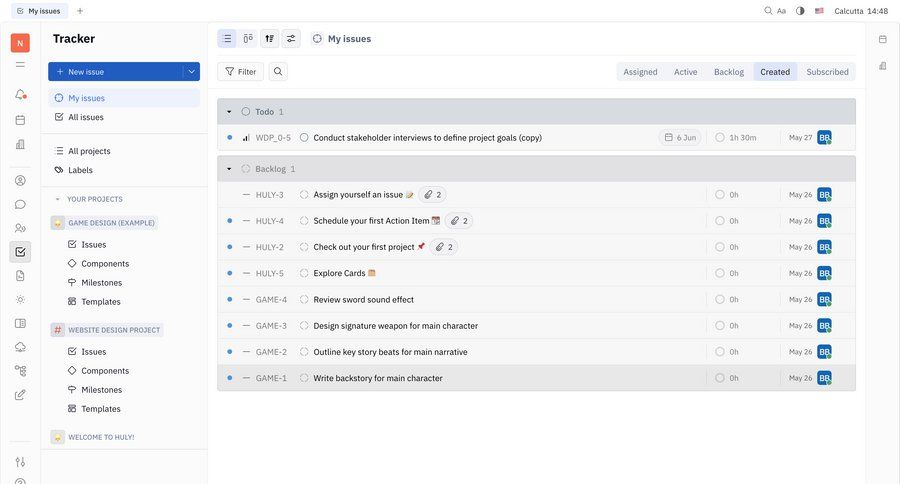The width and height of the screenshot is (900, 484).
Task: Open attachments badge on HULY-3 issue
Action: (x=433, y=195)
